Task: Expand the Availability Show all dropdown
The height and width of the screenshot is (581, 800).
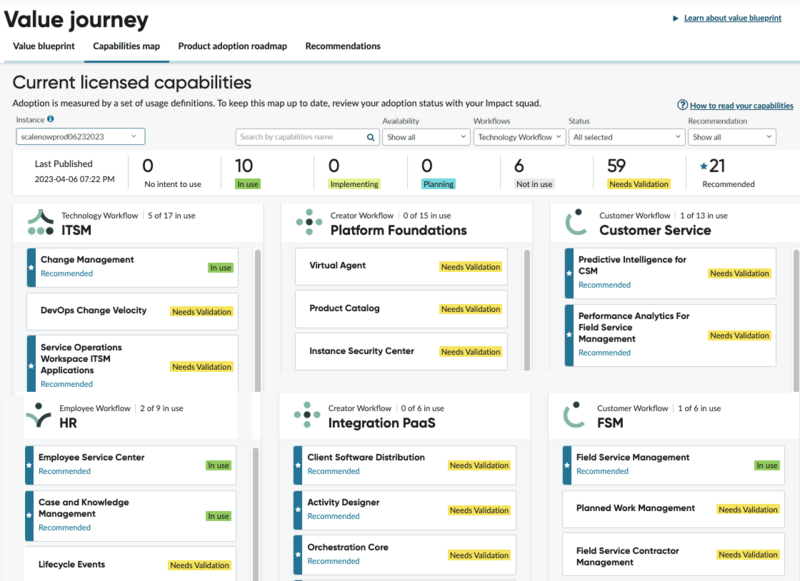Action: [x=426, y=137]
